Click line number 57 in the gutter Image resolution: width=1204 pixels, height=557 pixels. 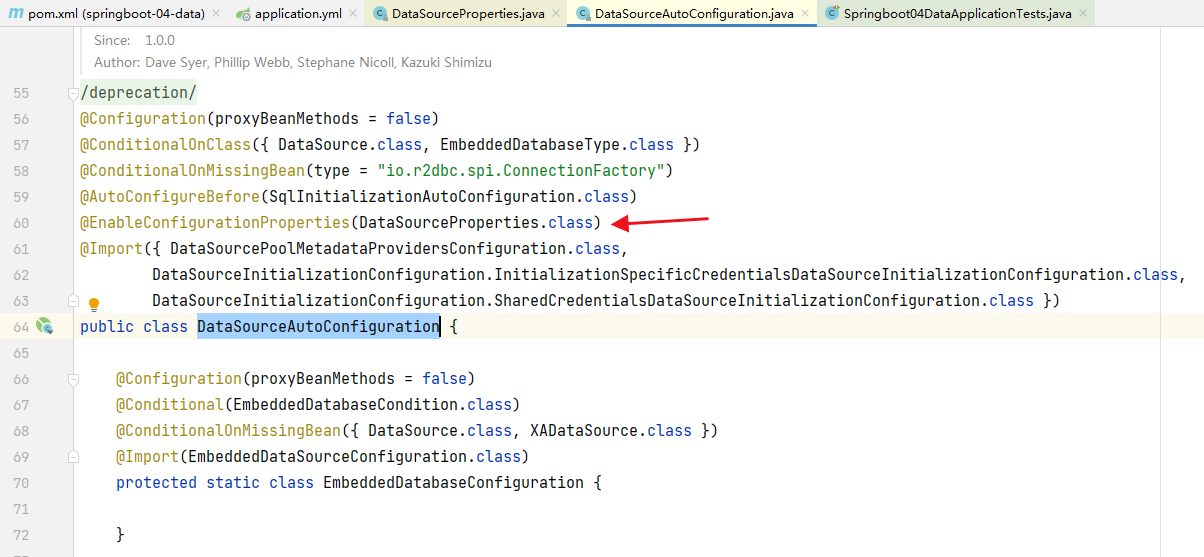coord(21,145)
